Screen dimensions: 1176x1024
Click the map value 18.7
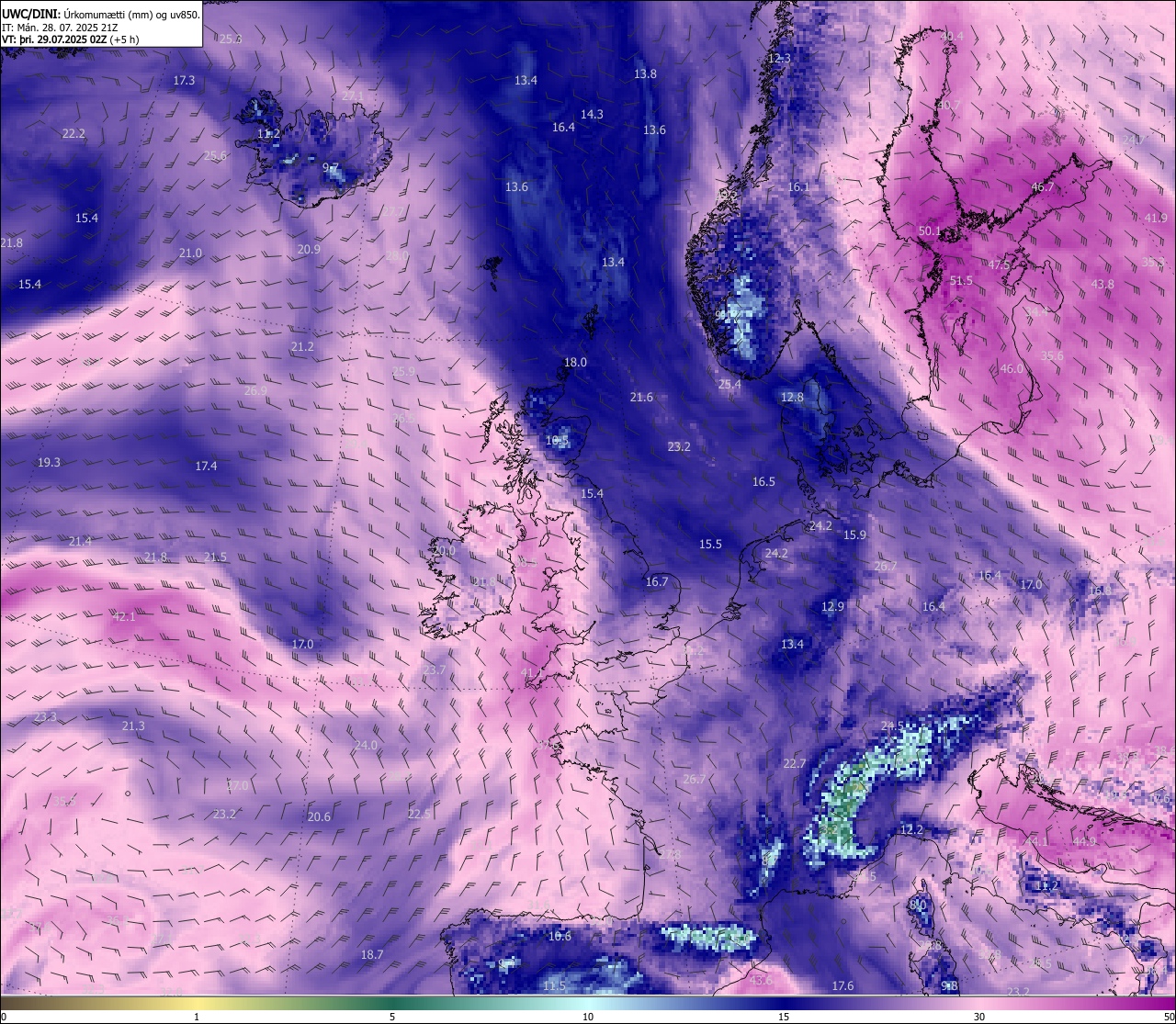(371, 955)
